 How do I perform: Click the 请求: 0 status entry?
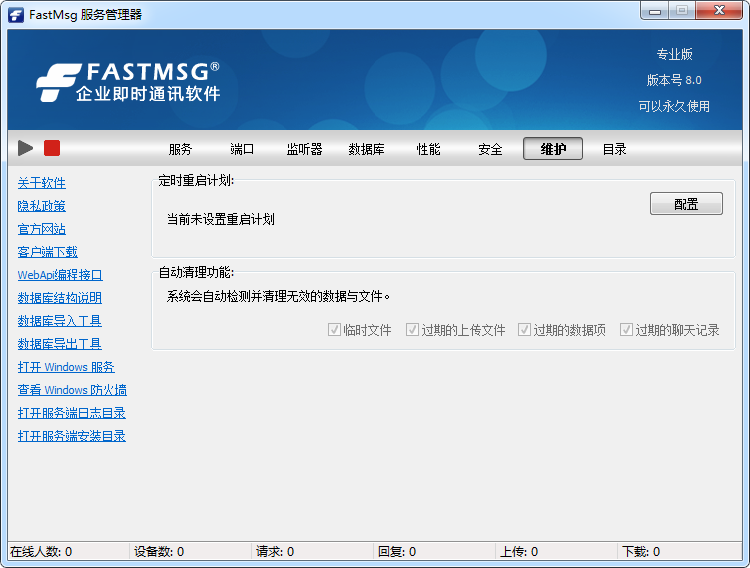275,552
